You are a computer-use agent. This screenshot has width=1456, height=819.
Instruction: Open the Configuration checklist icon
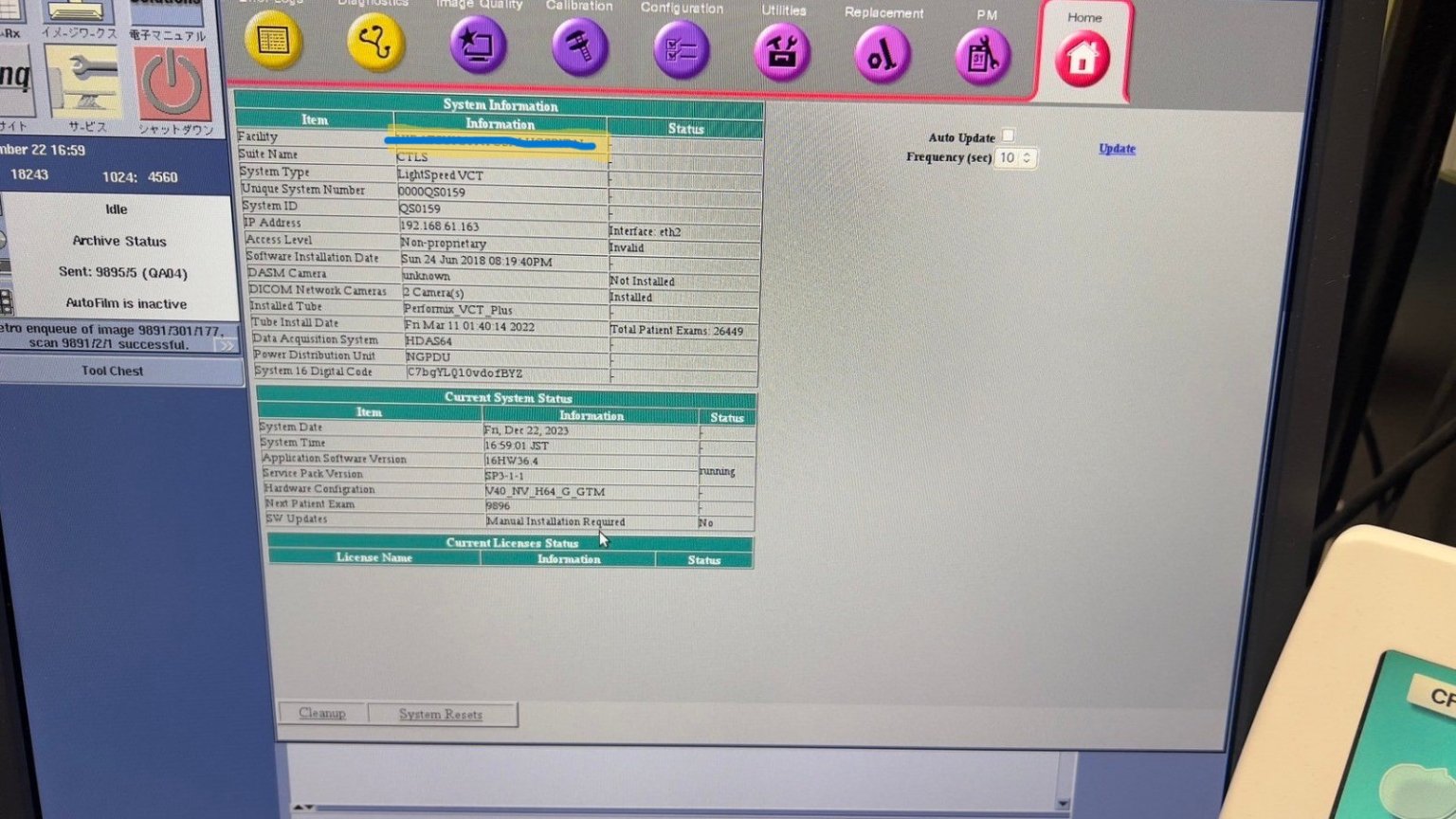pyautogui.click(x=681, y=50)
